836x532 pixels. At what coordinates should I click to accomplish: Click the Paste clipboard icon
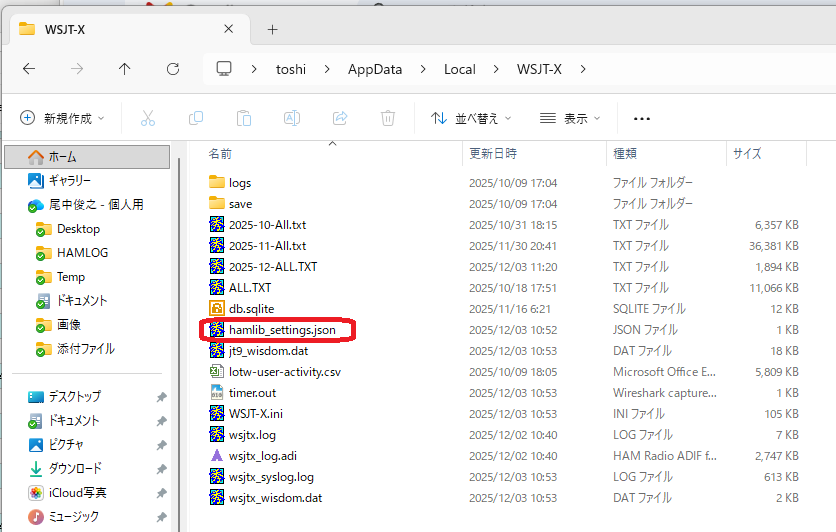tap(244, 118)
